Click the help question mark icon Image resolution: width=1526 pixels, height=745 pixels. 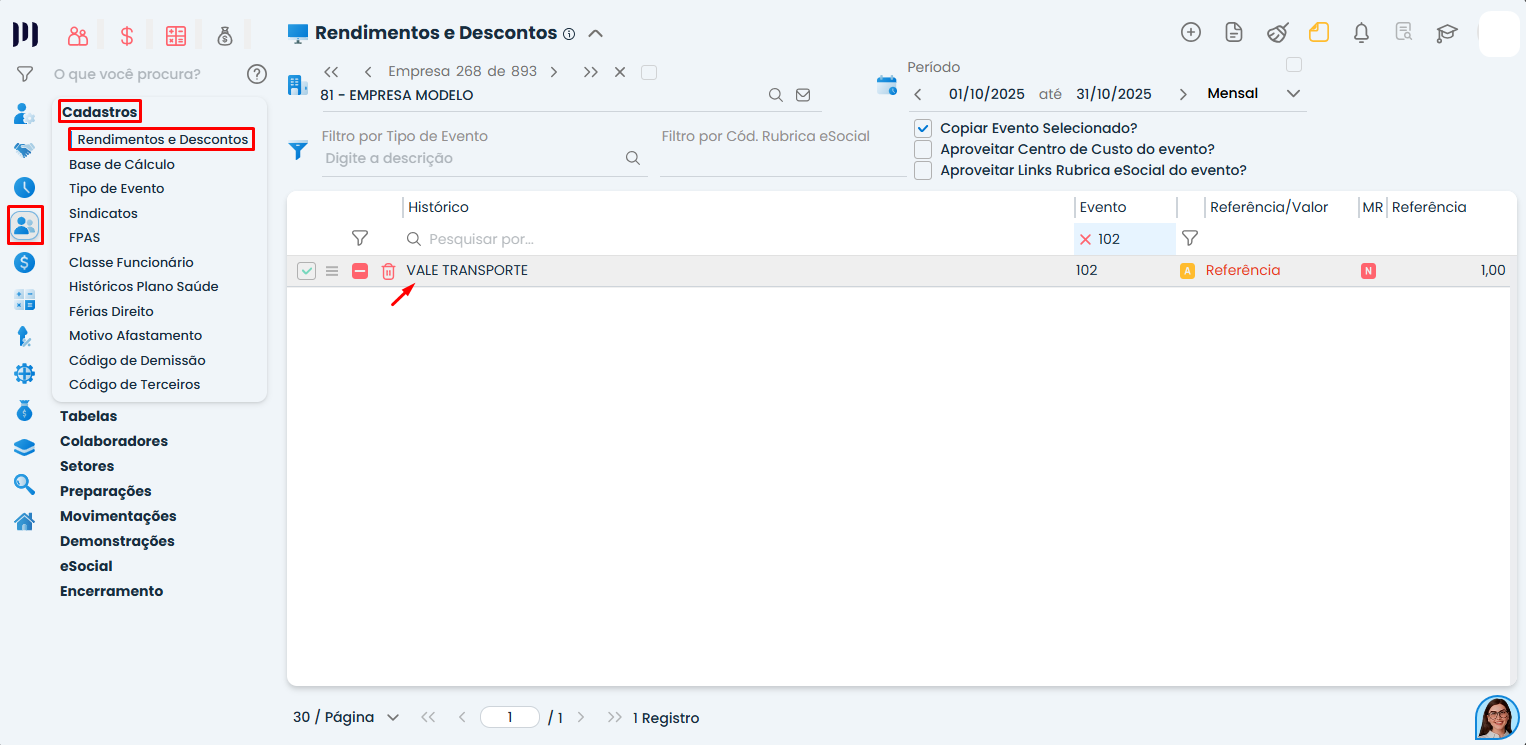(257, 74)
